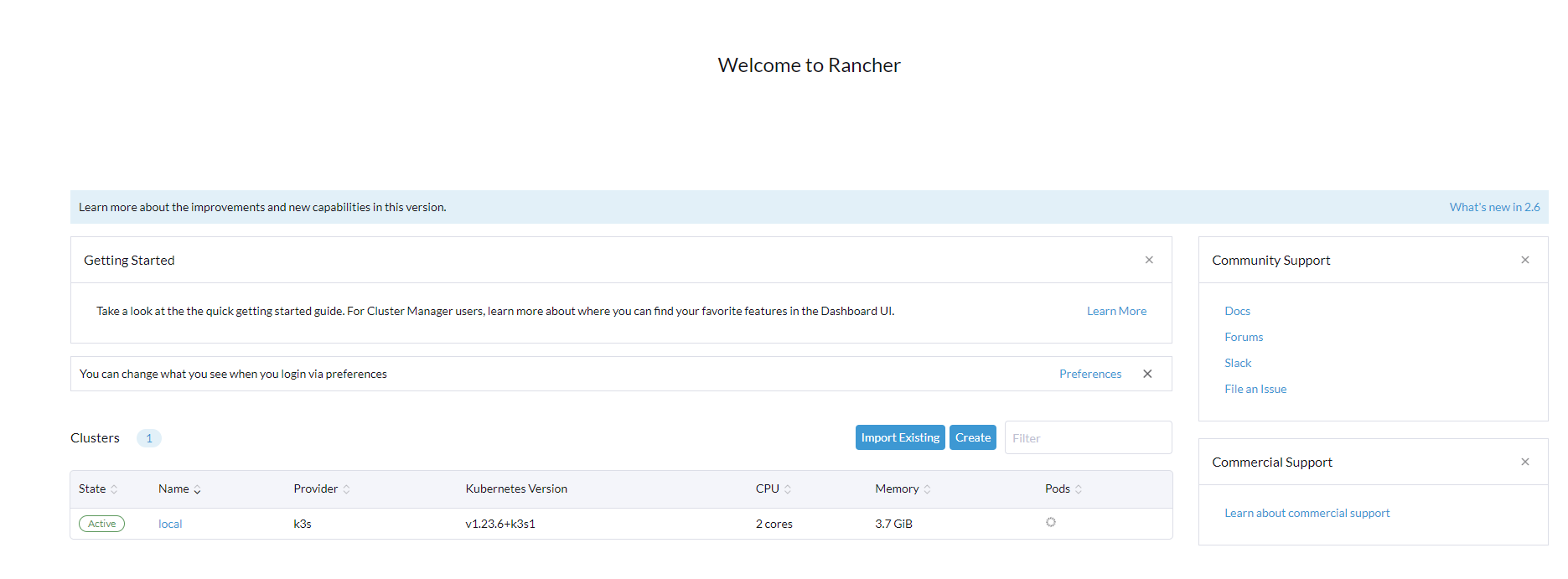1568x579 pixels.
Task: Open Learn about commercial support link
Action: [x=1307, y=513]
